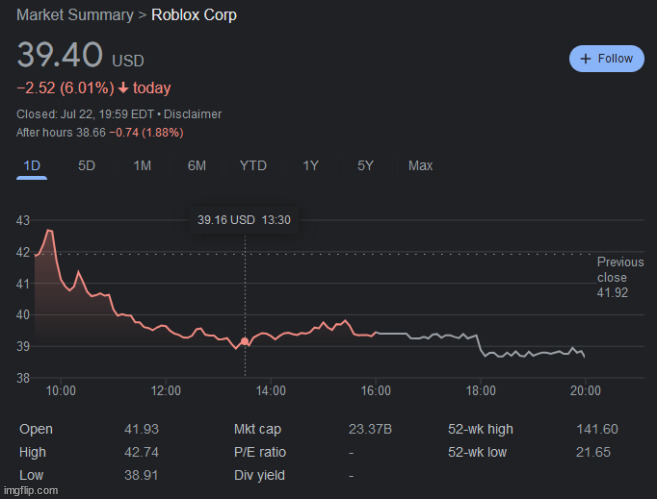This screenshot has height=499, width=657.
Task: Click the 12:00 x-axis time label
Action: 166,391
